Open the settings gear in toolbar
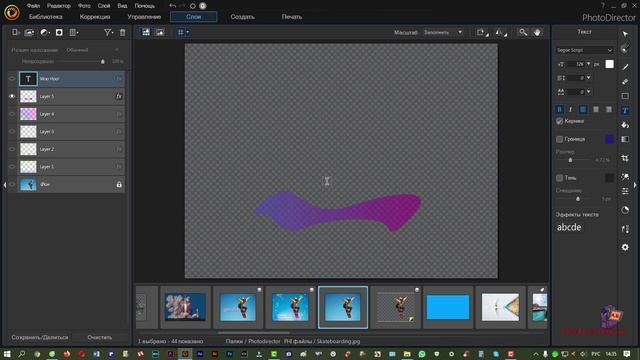Viewport: 640px width, 360px height. 625,247
